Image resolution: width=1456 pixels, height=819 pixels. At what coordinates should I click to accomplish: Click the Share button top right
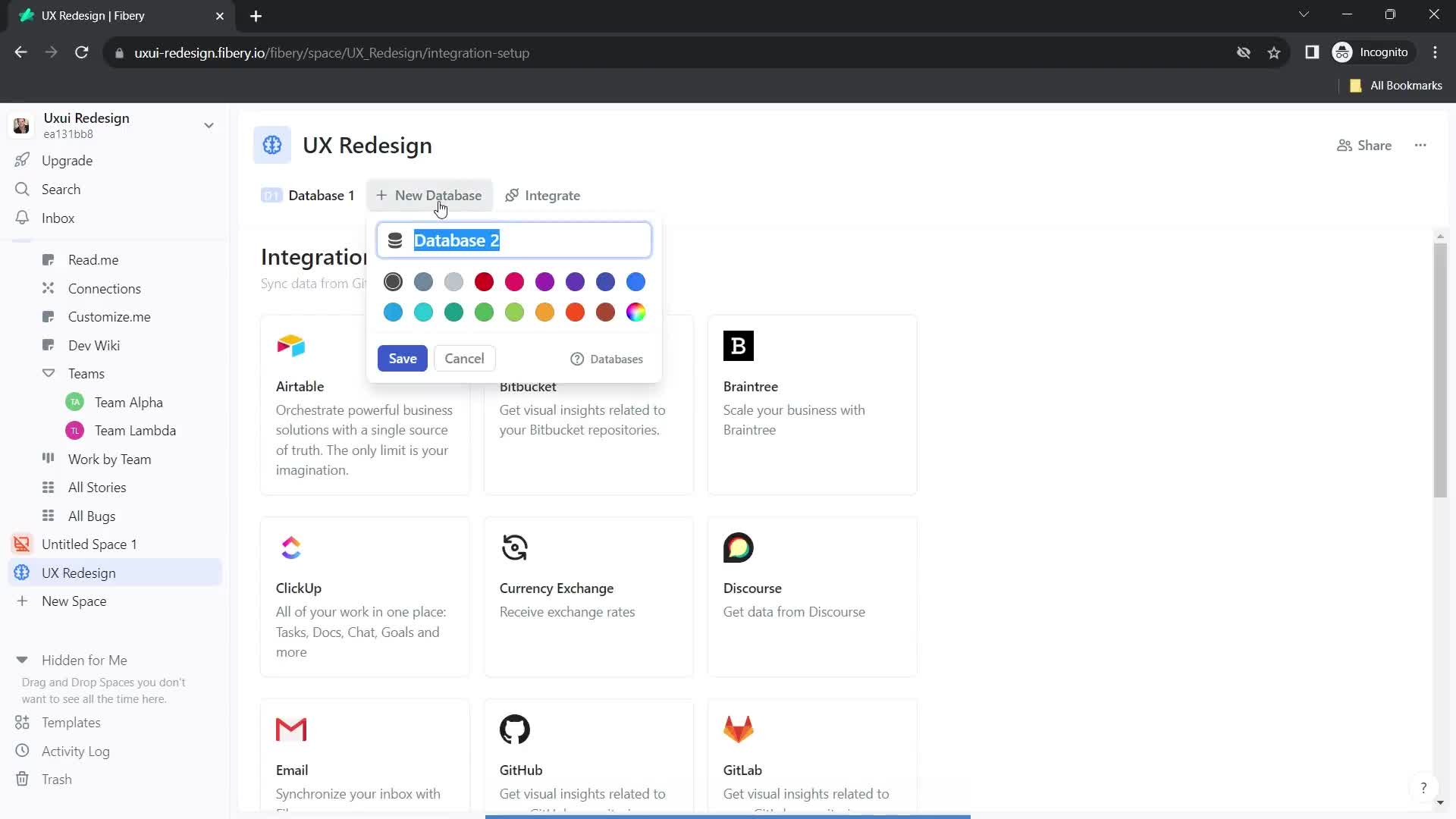coord(1370,145)
